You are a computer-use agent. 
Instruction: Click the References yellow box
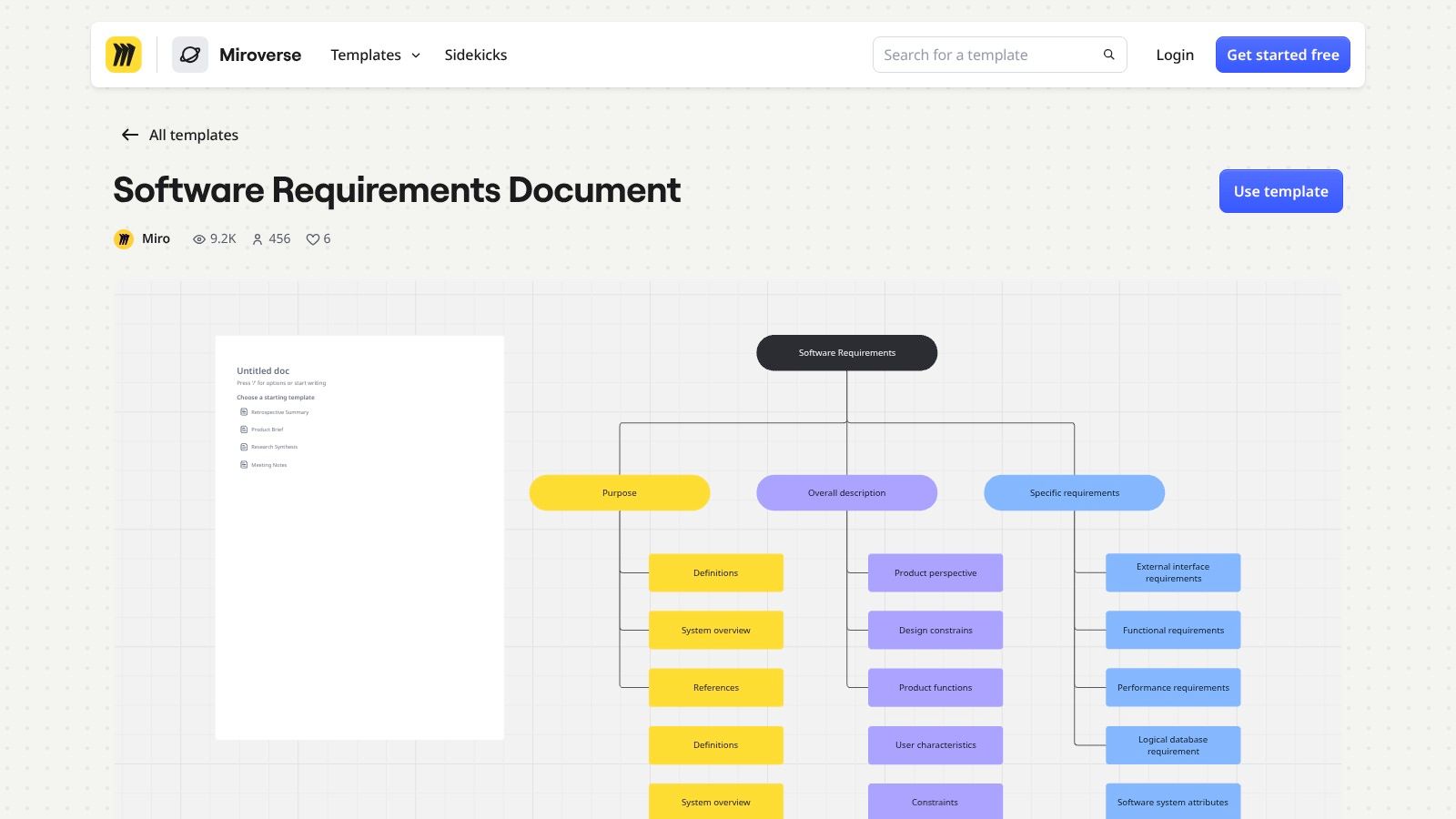coord(716,688)
